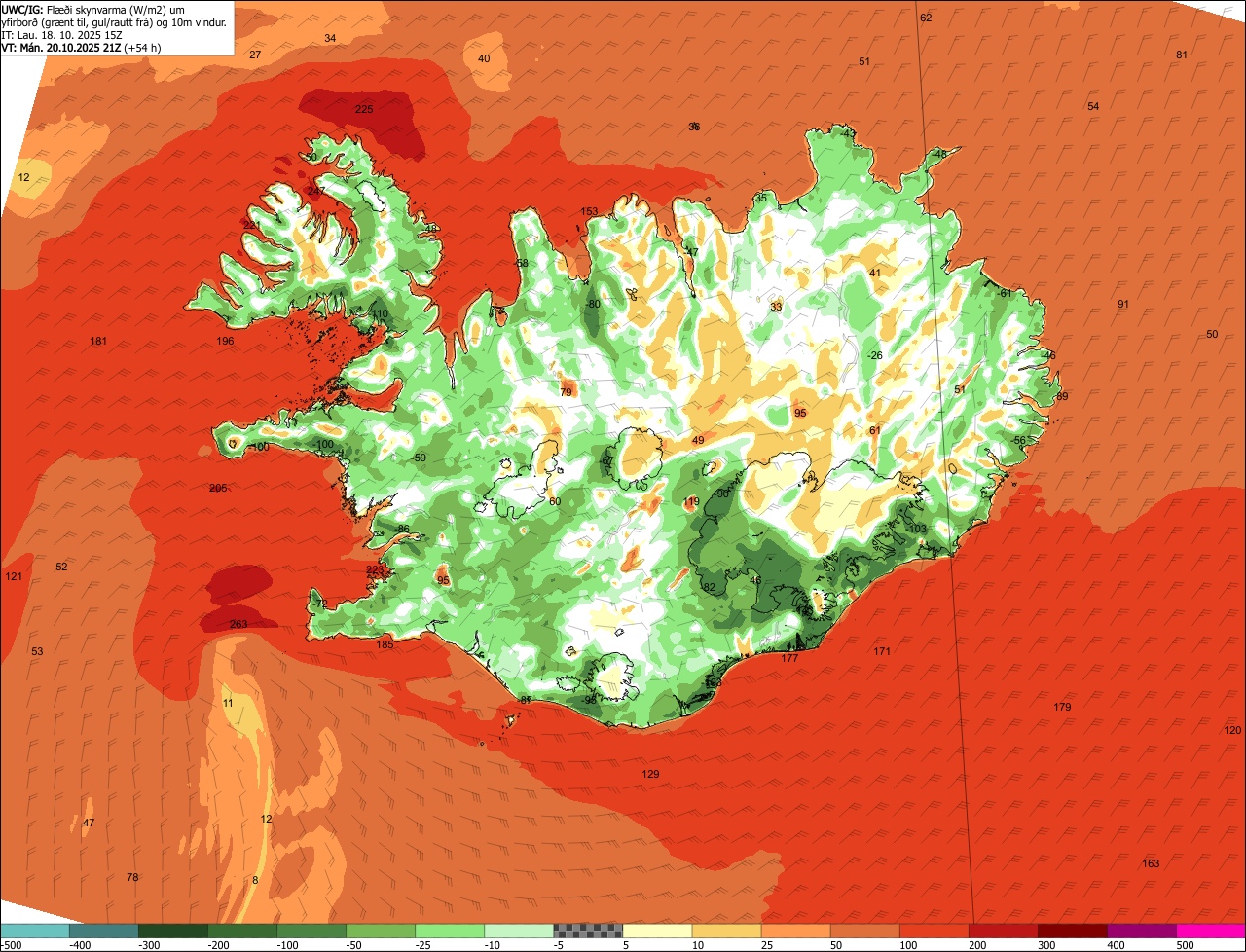Click the 263 value on the map
This screenshot has width=1246, height=952.
click(238, 624)
